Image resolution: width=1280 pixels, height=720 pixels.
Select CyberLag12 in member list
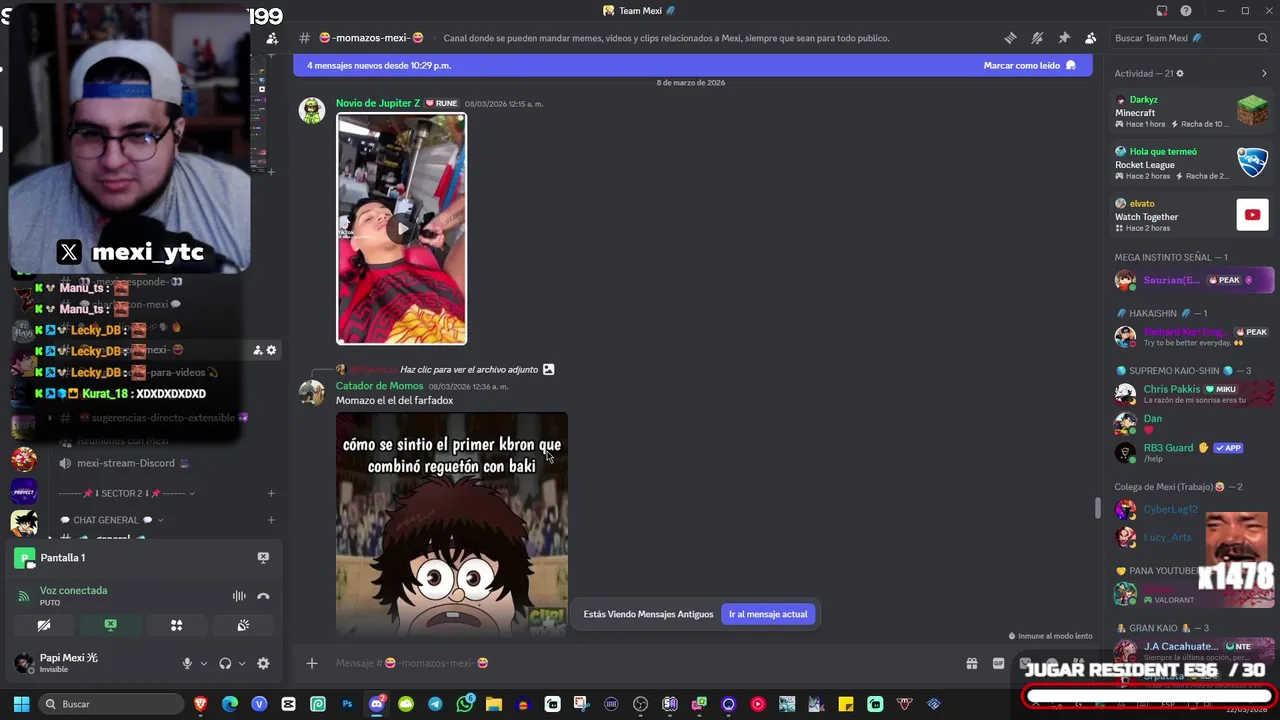coord(1191,510)
